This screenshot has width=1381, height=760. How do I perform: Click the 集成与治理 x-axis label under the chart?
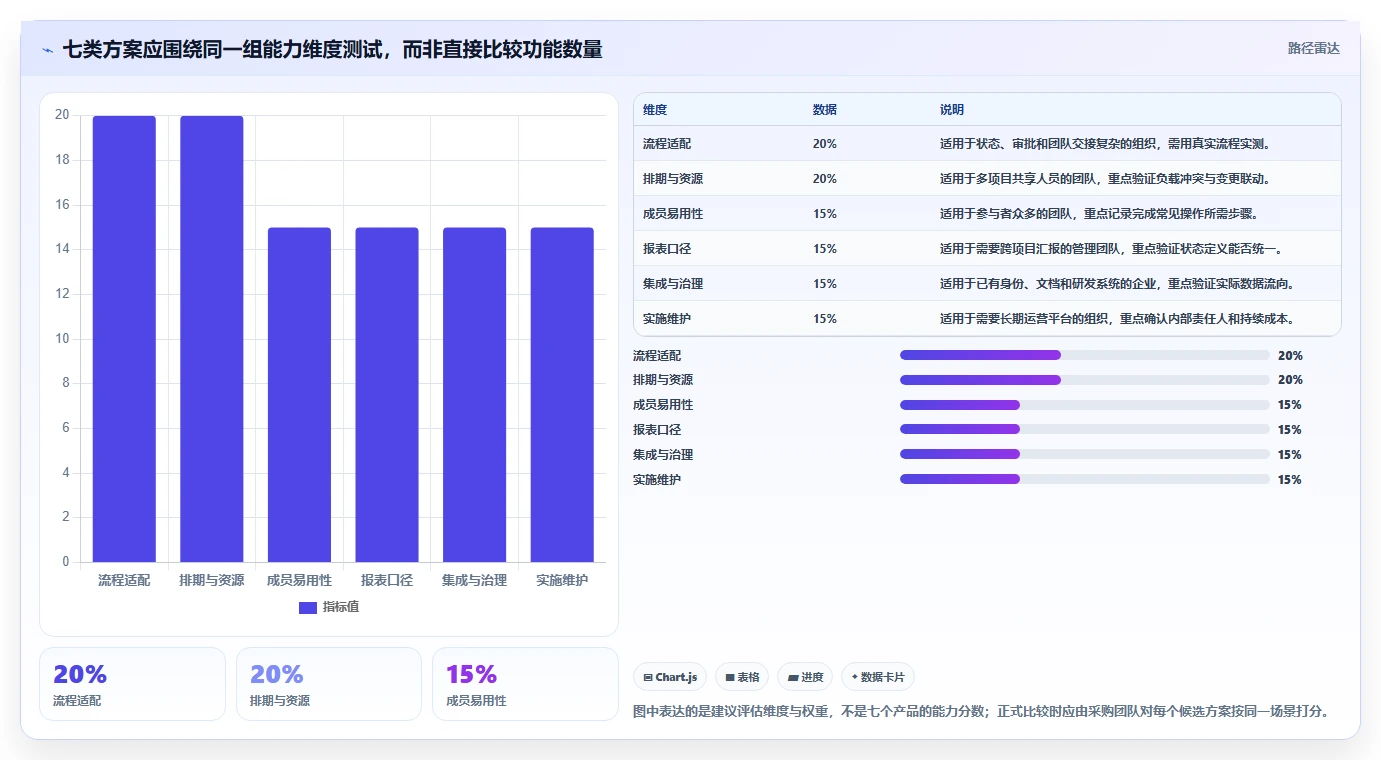(x=474, y=580)
